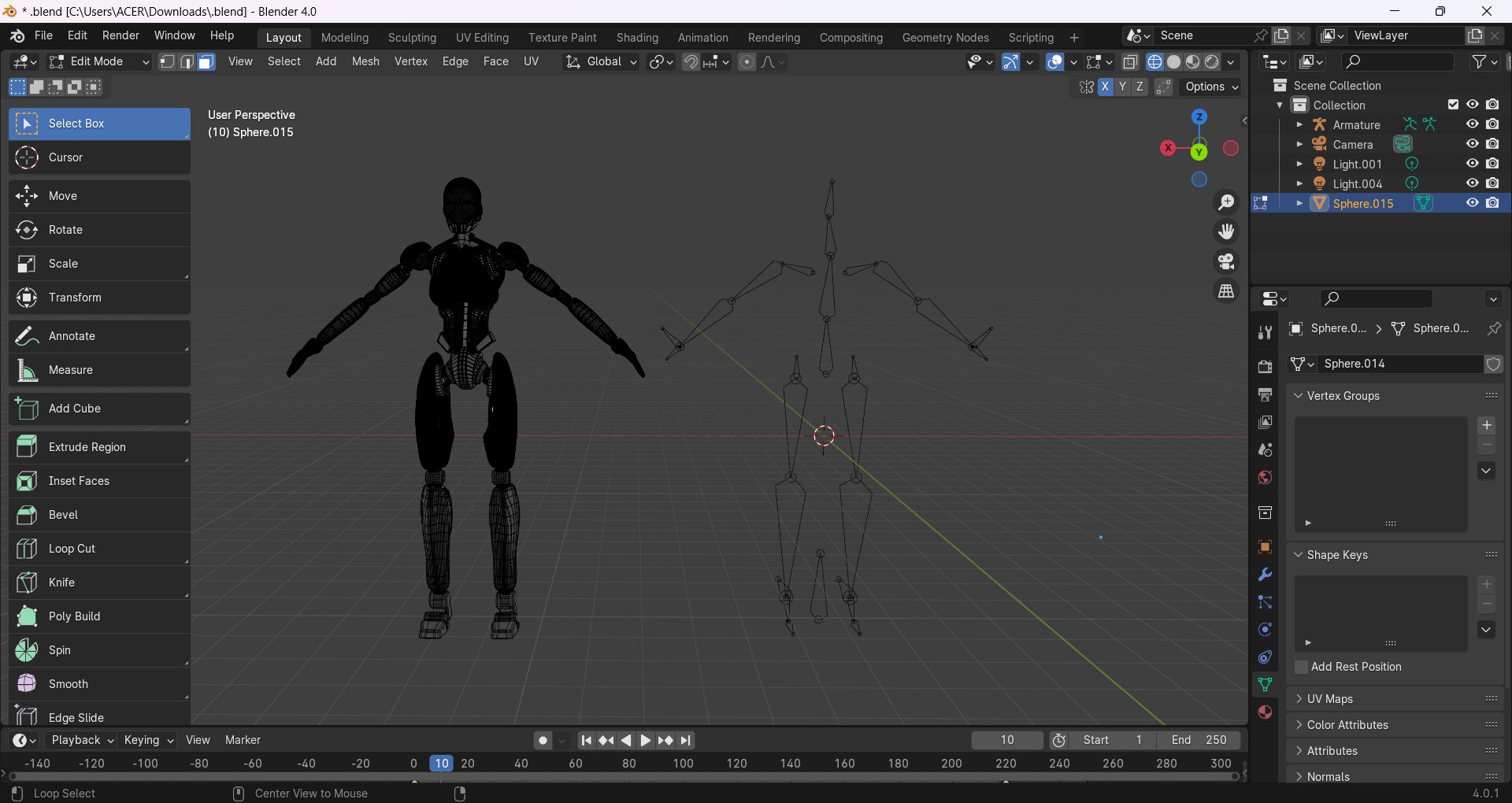Expand the UV Maps panel

1330,699
